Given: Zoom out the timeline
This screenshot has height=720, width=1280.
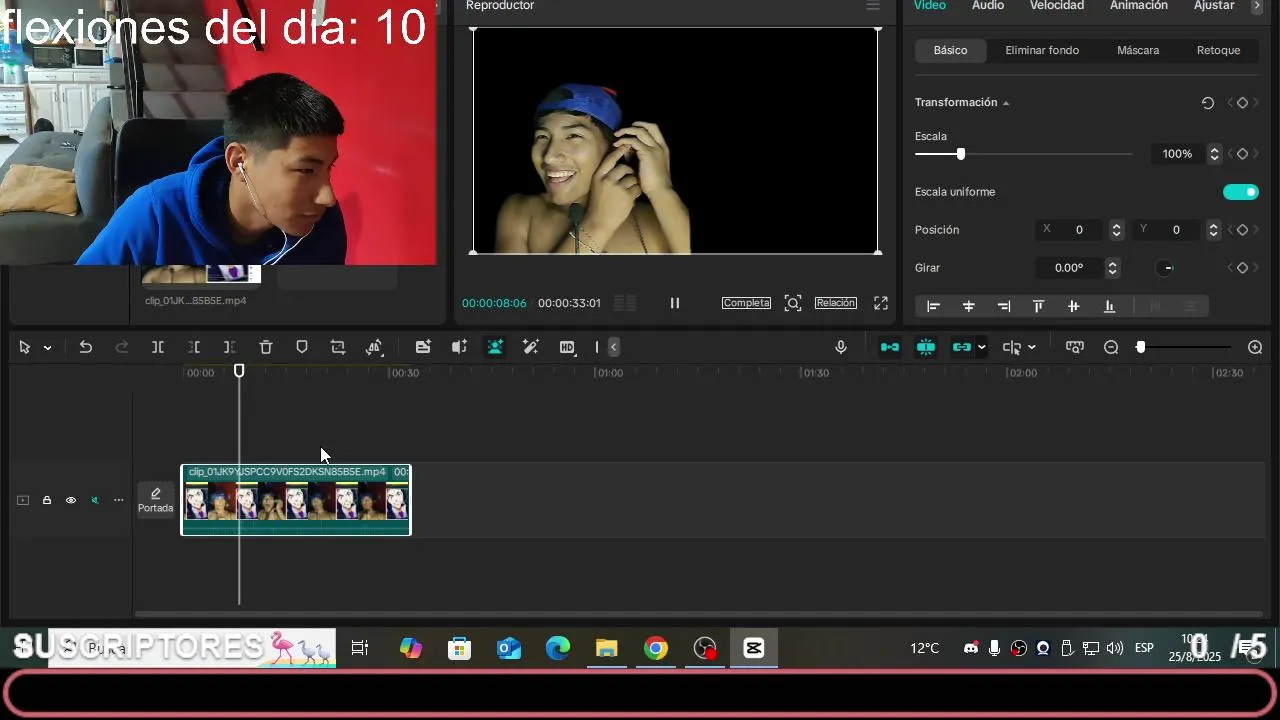Looking at the screenshot, I should (1111, 347).
